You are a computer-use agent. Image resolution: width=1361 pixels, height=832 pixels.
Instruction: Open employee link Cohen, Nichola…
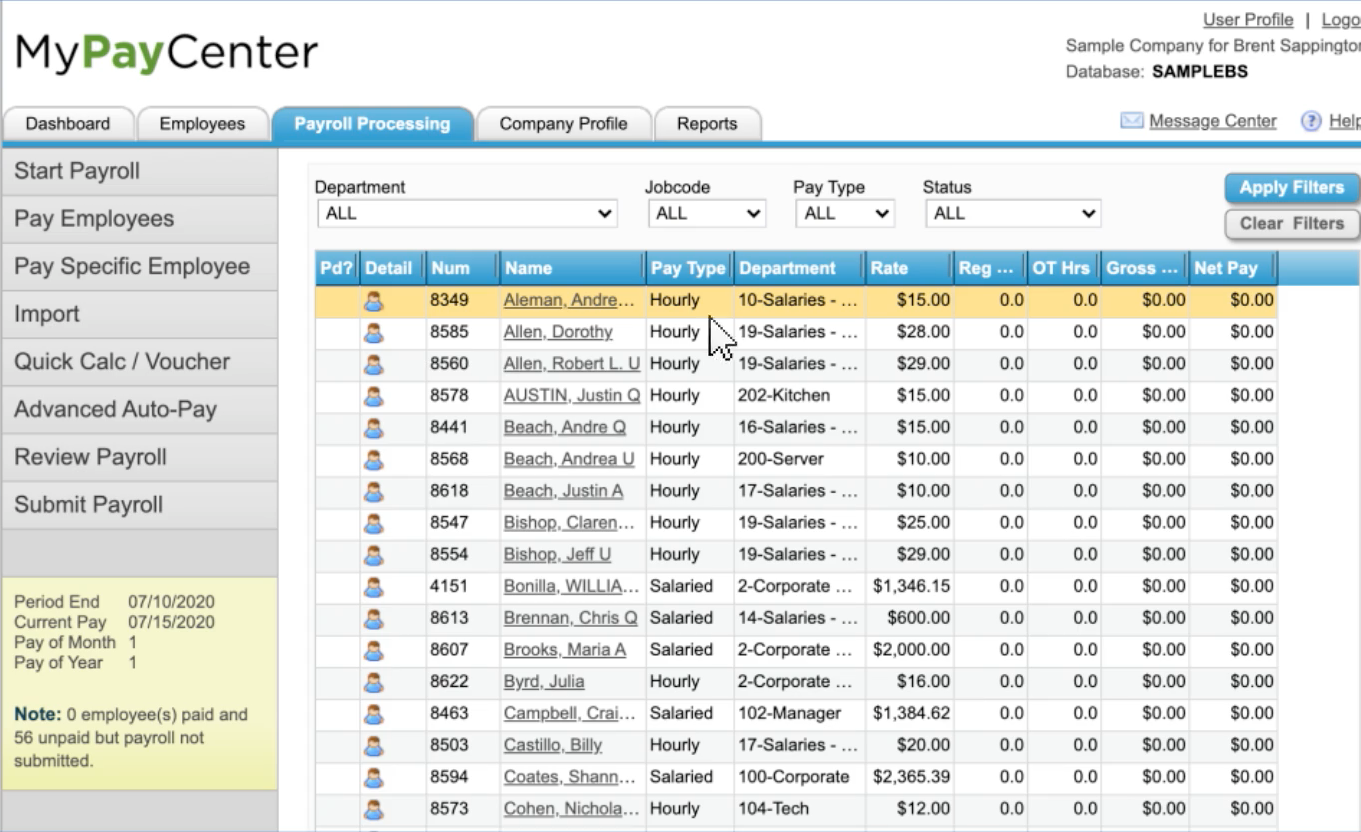pos(571,809)
